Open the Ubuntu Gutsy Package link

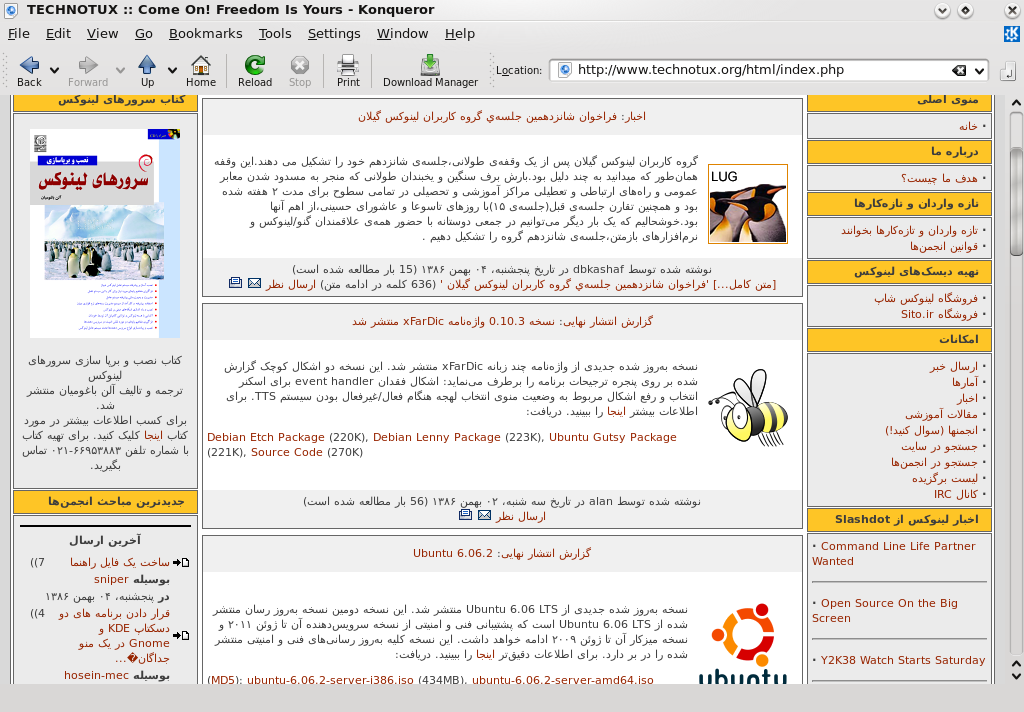tap(613, 437)
